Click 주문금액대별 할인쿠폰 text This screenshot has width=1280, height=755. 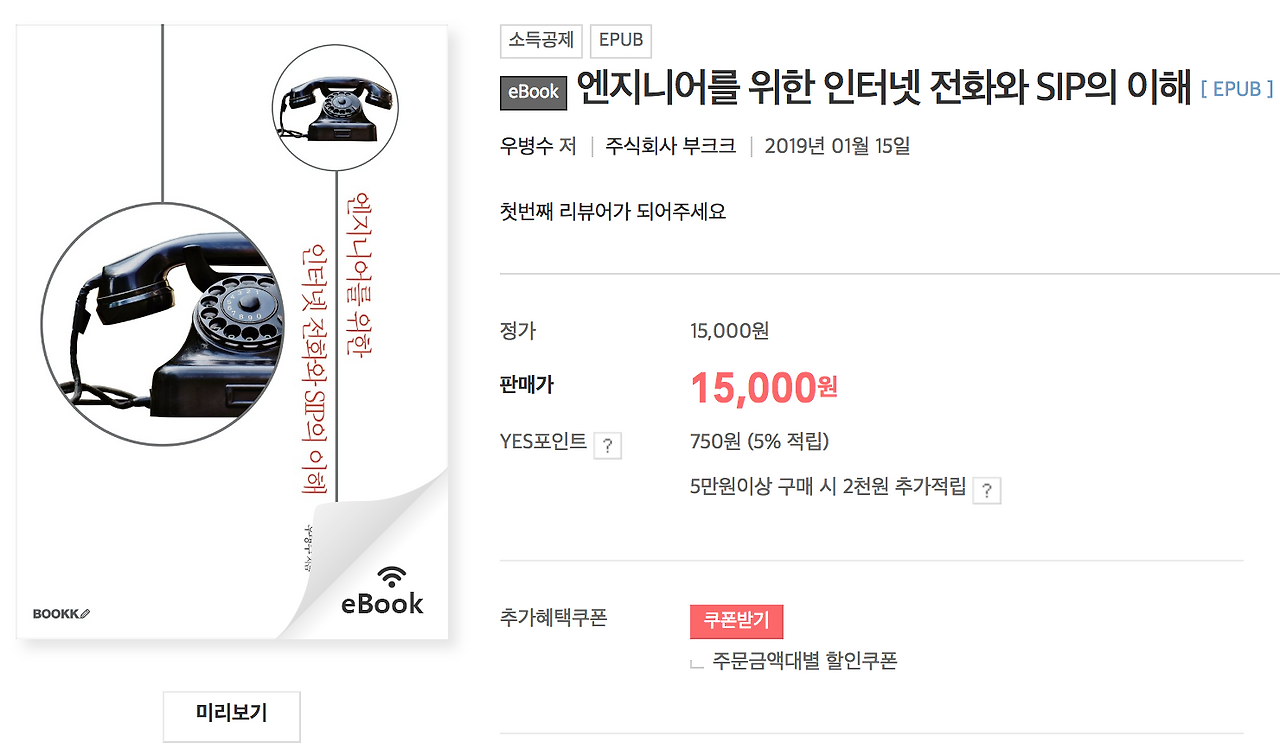coord(805,661)
